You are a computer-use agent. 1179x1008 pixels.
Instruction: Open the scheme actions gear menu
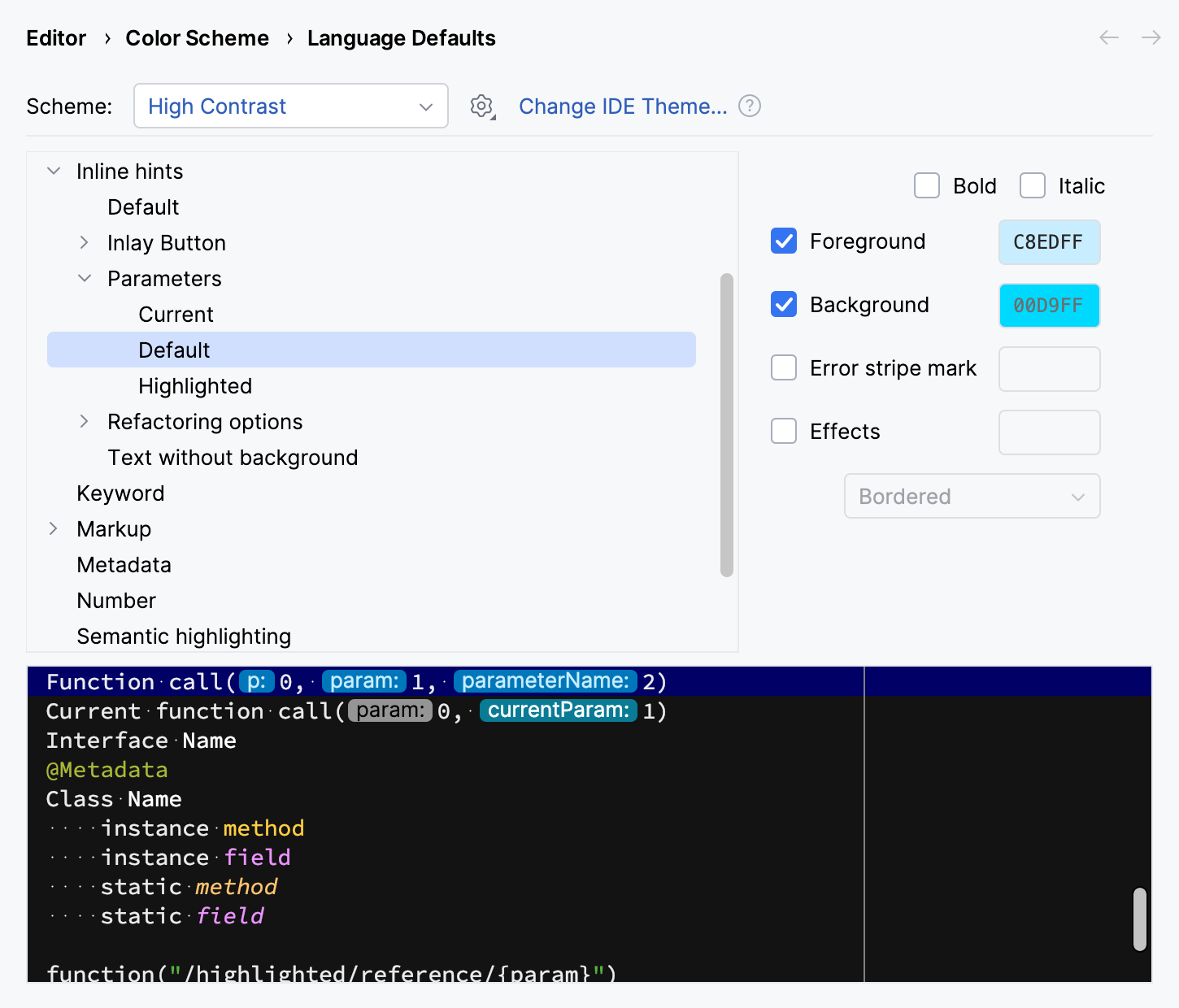(483, 106)
